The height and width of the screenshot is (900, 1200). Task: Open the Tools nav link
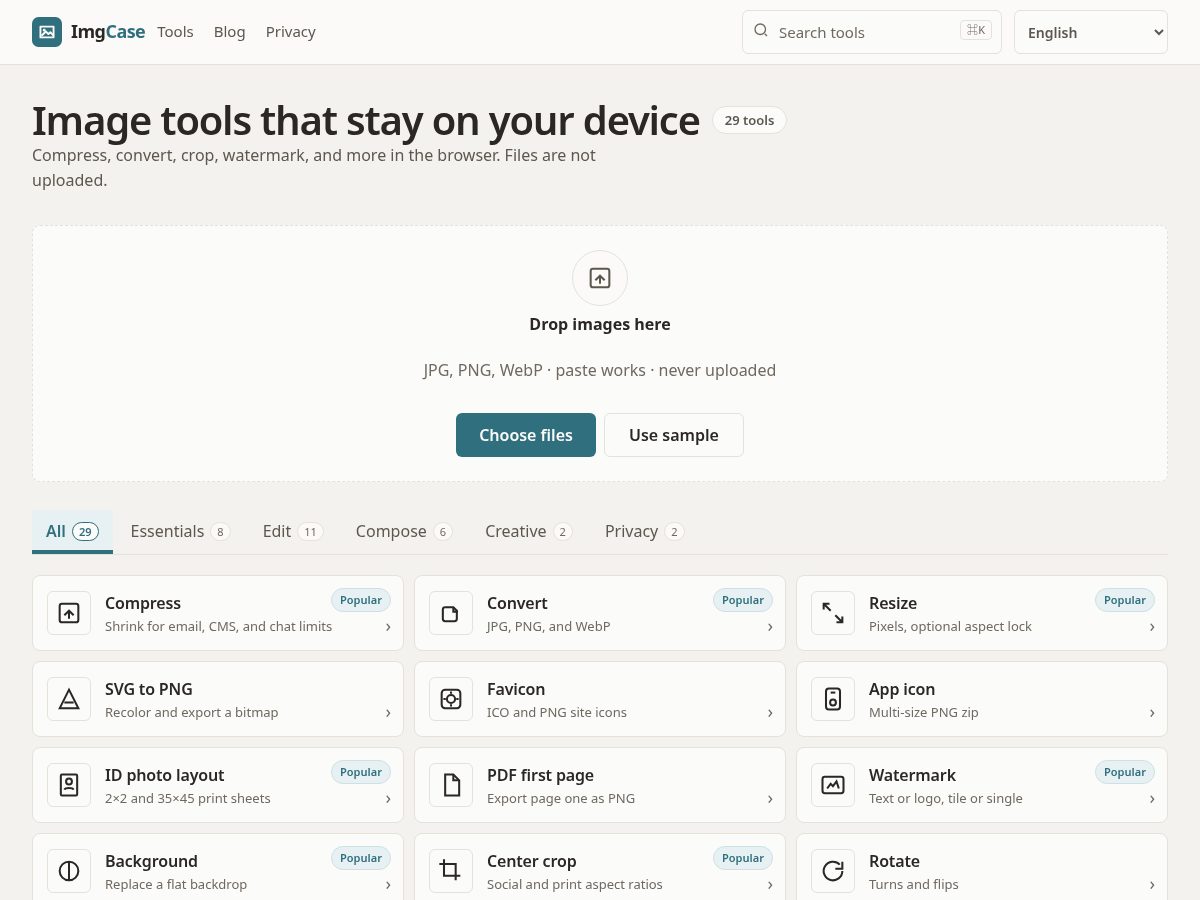pos(175,32)
